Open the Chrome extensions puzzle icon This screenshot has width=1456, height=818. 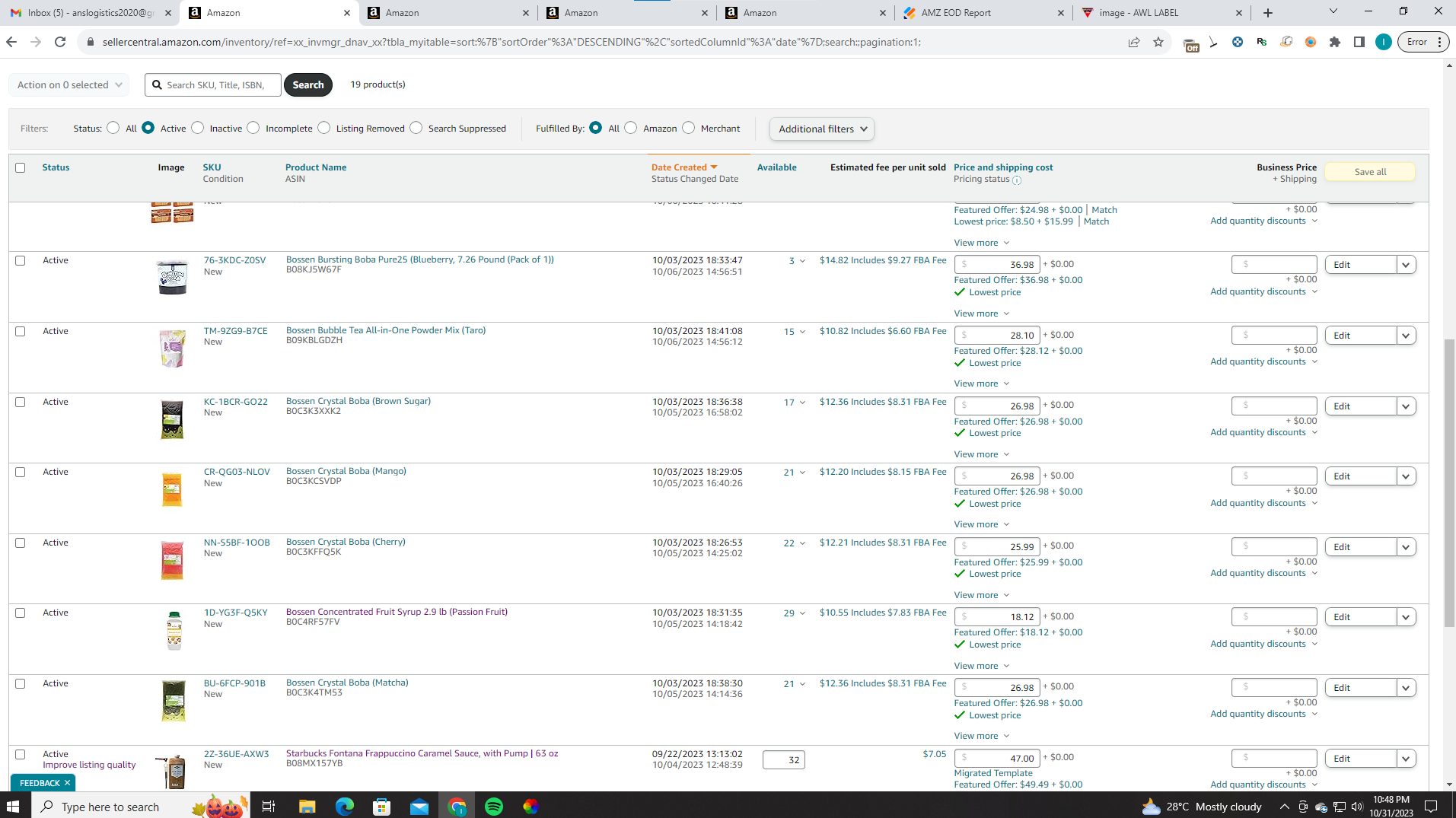(1335, 42)
